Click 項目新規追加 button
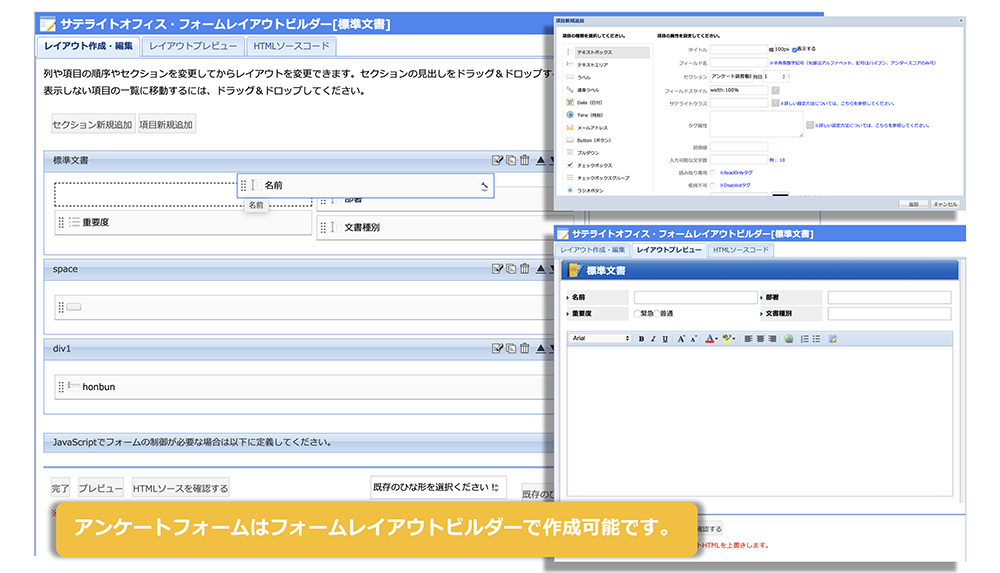The height and width of the screenshot is (573, 1000). tap(166, 124)
